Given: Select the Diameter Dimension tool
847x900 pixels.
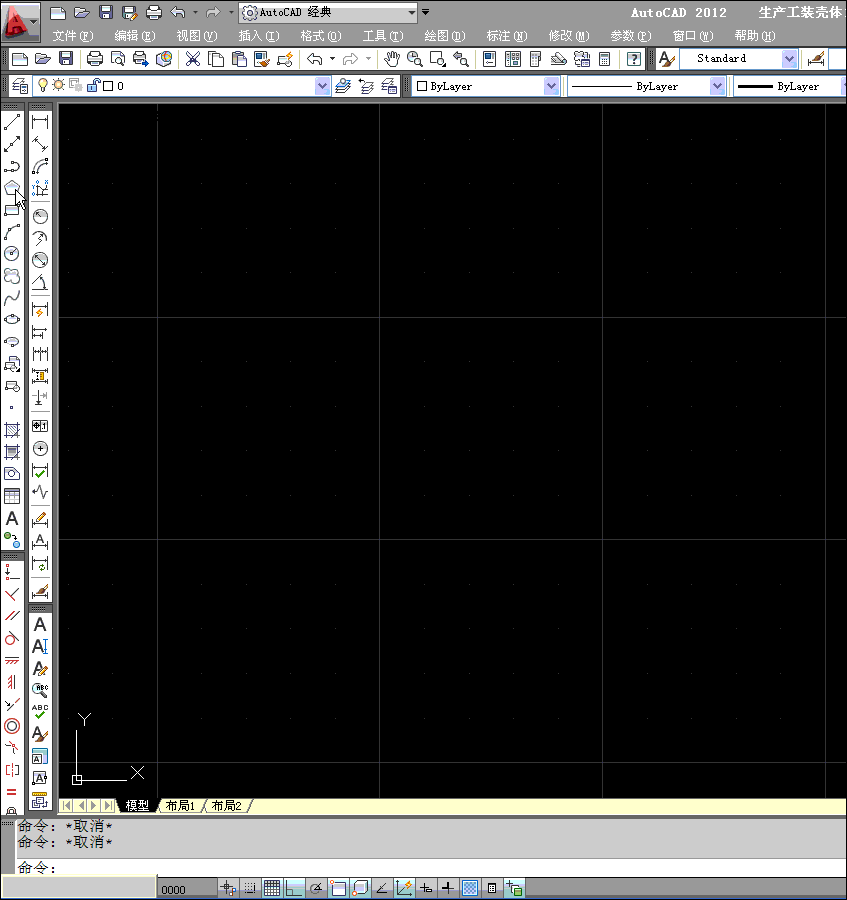Looking at the screenshot, I should coord(40,261).
